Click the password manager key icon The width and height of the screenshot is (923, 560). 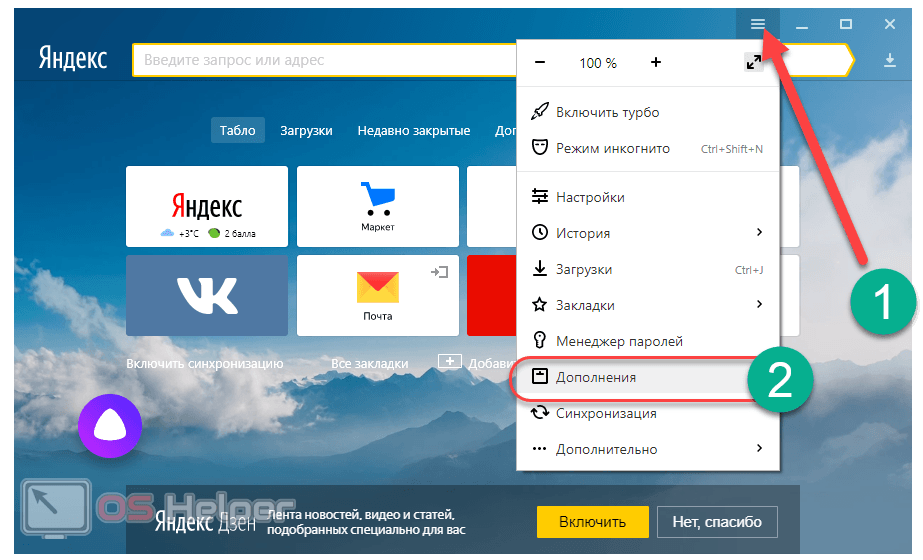tap(539, 340)
